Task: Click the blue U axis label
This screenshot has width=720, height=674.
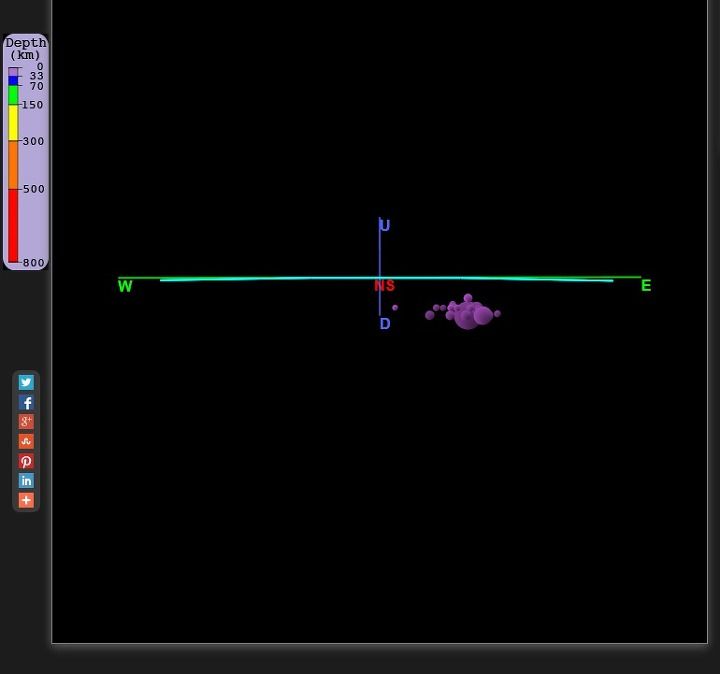Action: pos(385,225)
